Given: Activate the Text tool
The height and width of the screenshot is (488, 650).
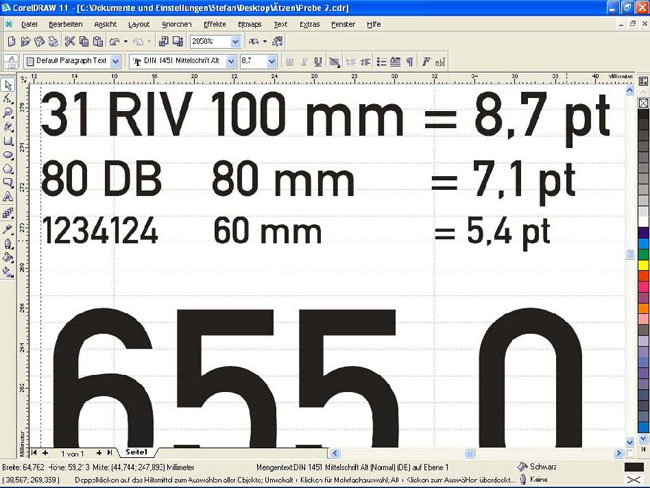Looking at the screenshot, I should [x=8, y=198].
